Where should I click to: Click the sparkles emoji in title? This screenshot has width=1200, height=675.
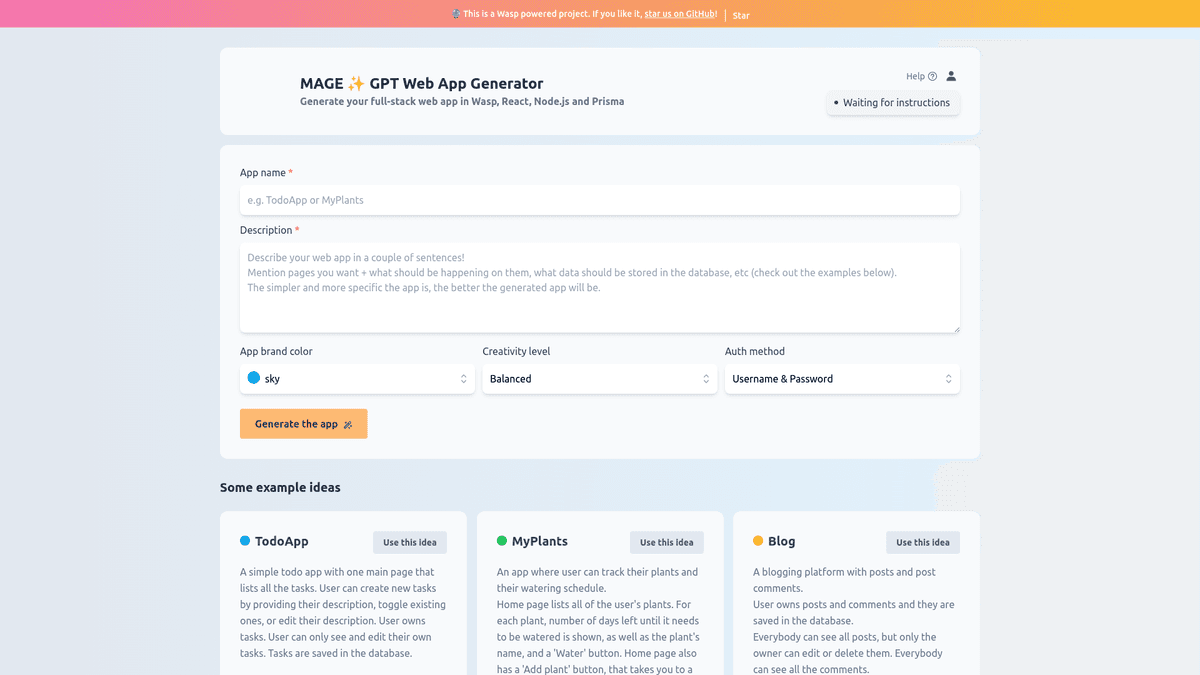[356, 84]
